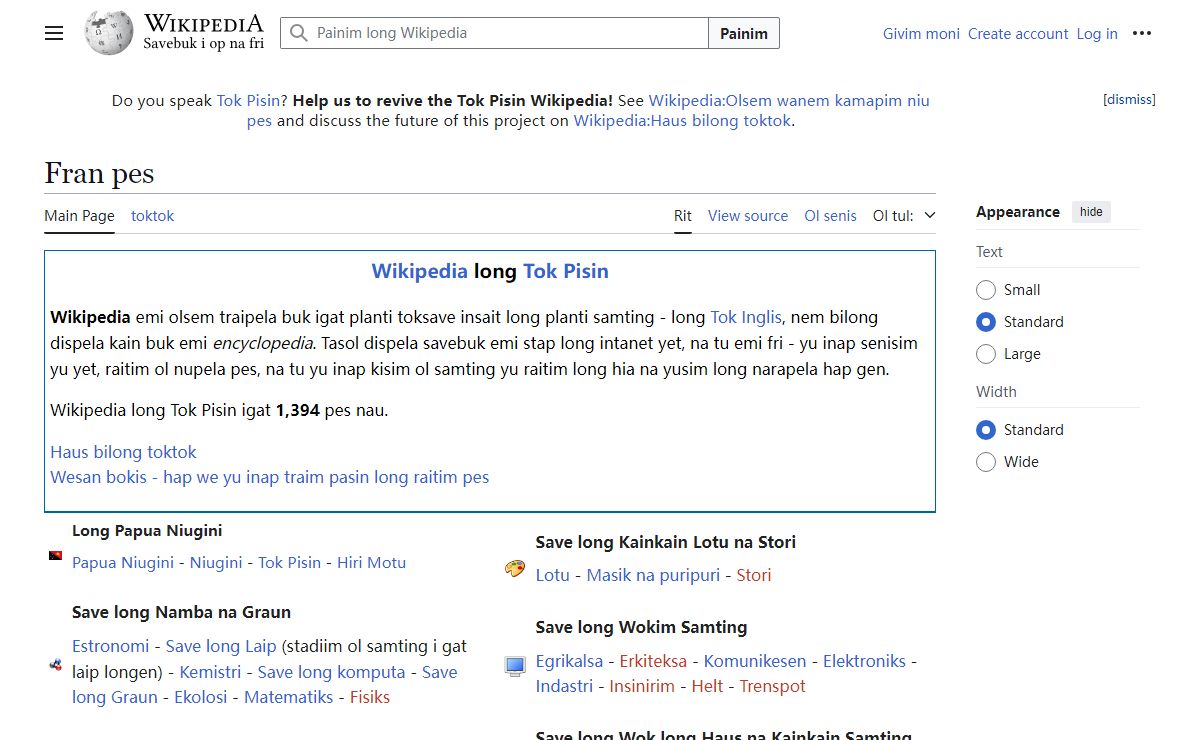Open the Ol senis history tab
Screen dimensions: 1200x740
point(830,215)
